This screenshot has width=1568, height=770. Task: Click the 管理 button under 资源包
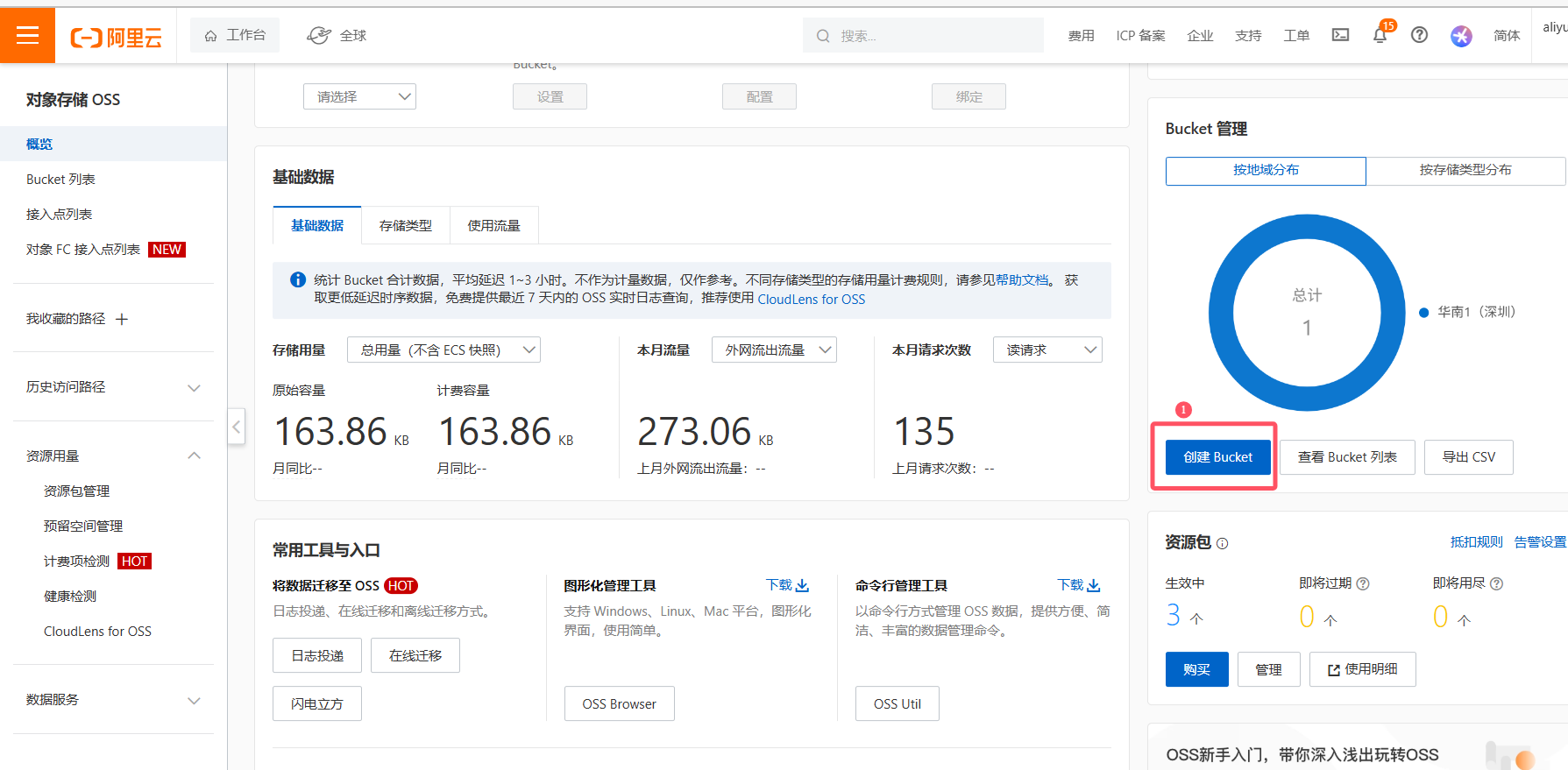[x=1268, y=669]
